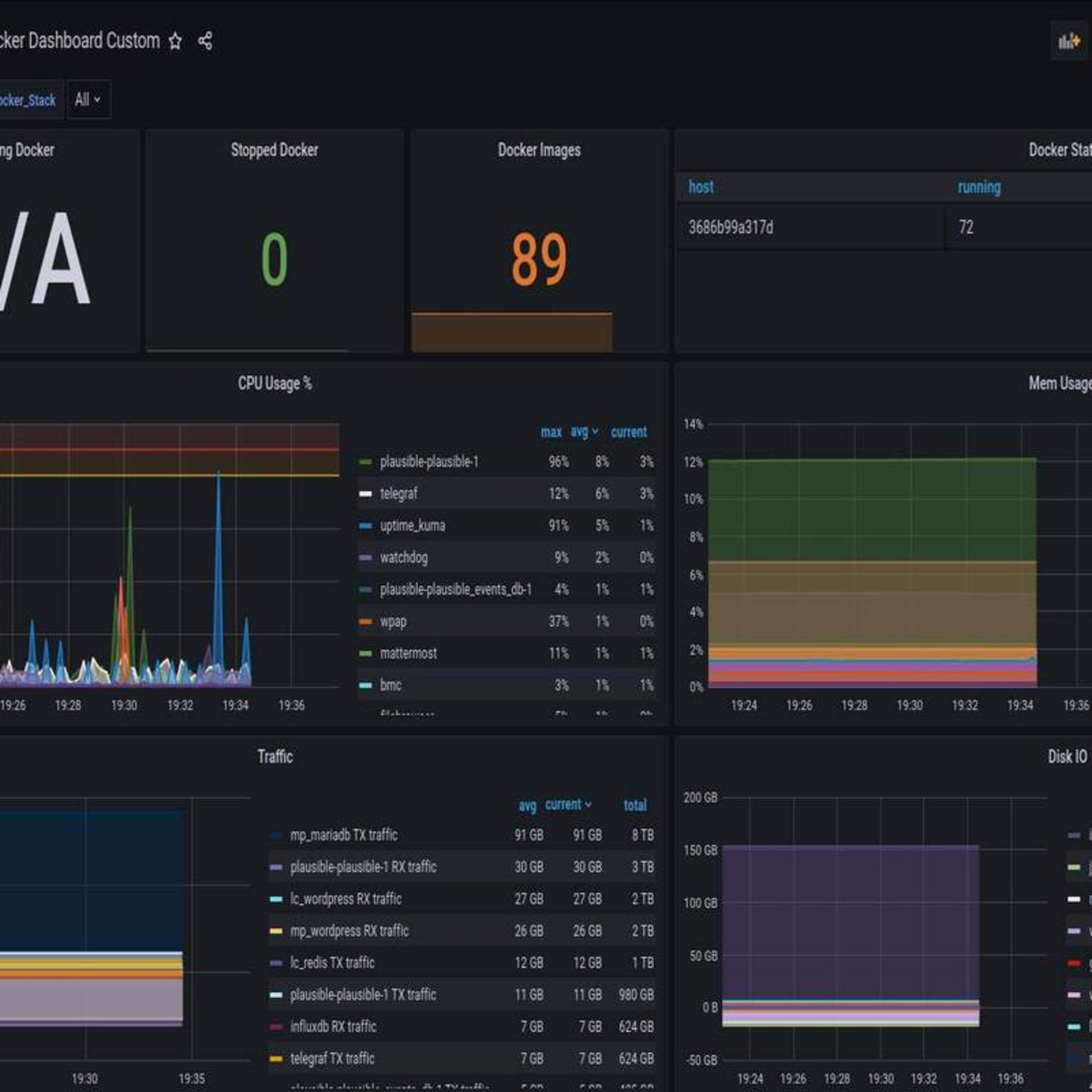Sort Traffic legend by total column
The height and width of the screenshot is (1092, 1092).
[635, 805]
